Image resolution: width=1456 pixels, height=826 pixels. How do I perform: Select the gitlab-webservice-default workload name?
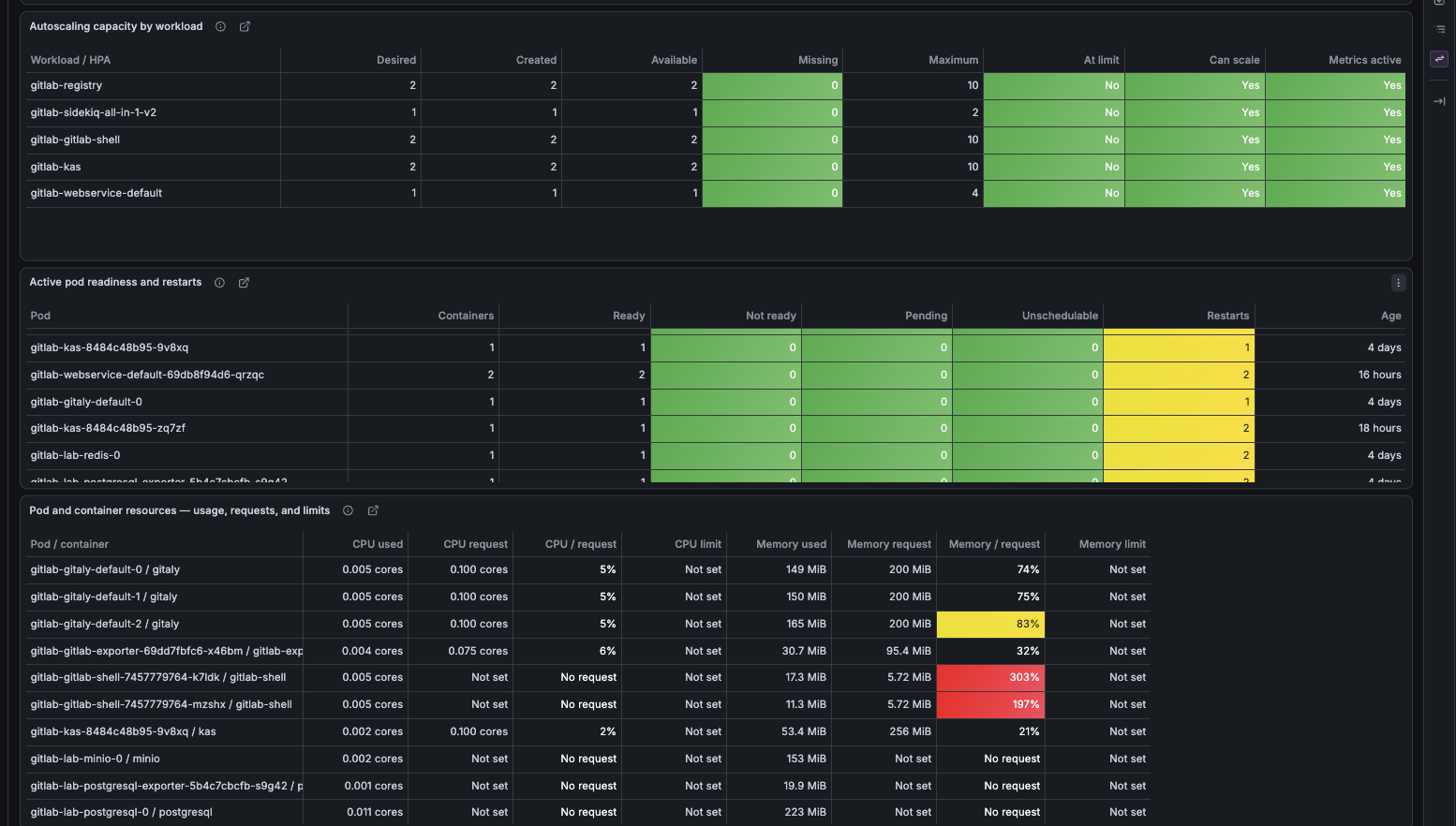click(x=97, y=193)
